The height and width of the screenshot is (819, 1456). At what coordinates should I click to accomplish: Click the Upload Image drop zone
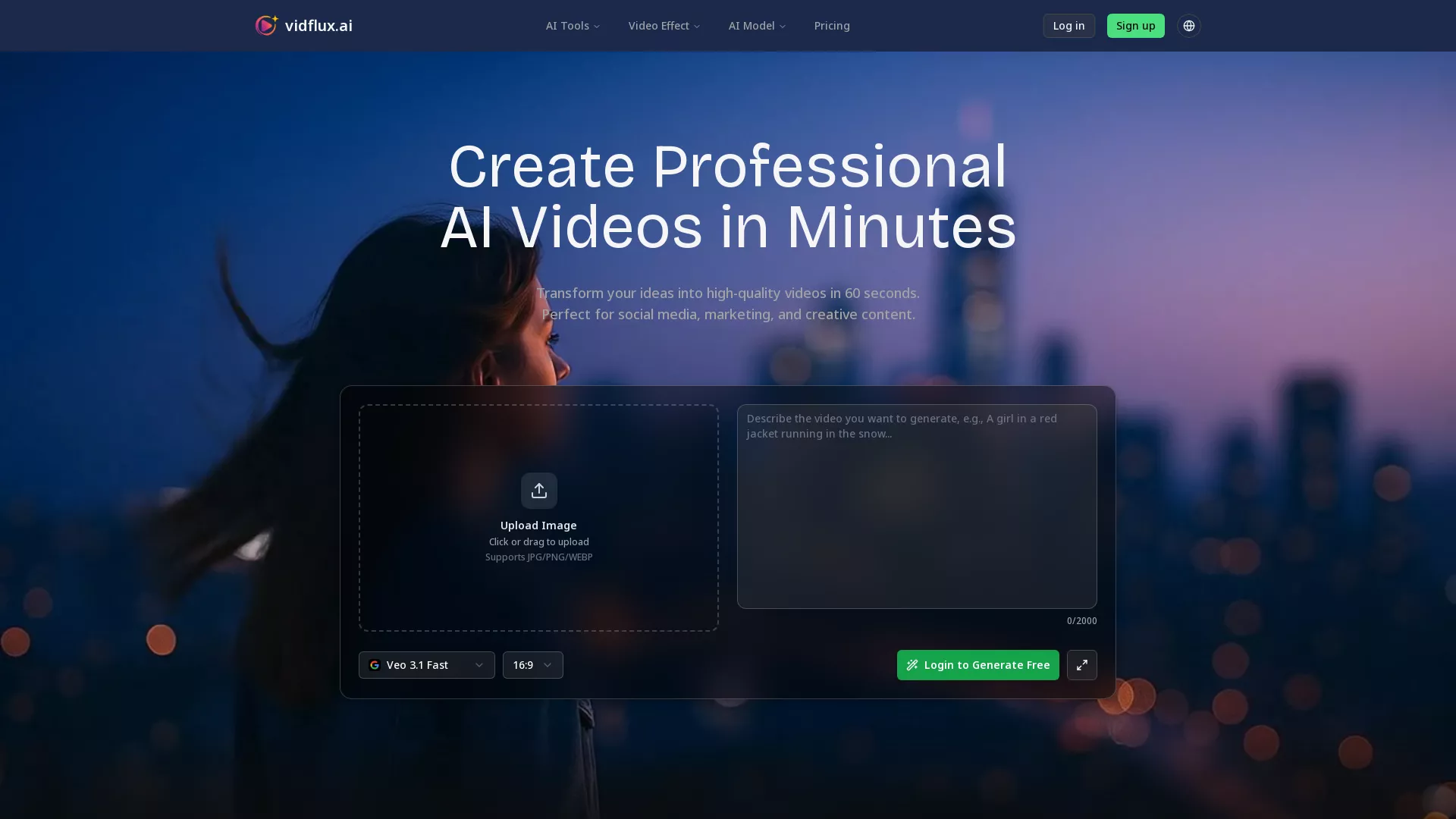pyautogui.click(x=538, y=518)
